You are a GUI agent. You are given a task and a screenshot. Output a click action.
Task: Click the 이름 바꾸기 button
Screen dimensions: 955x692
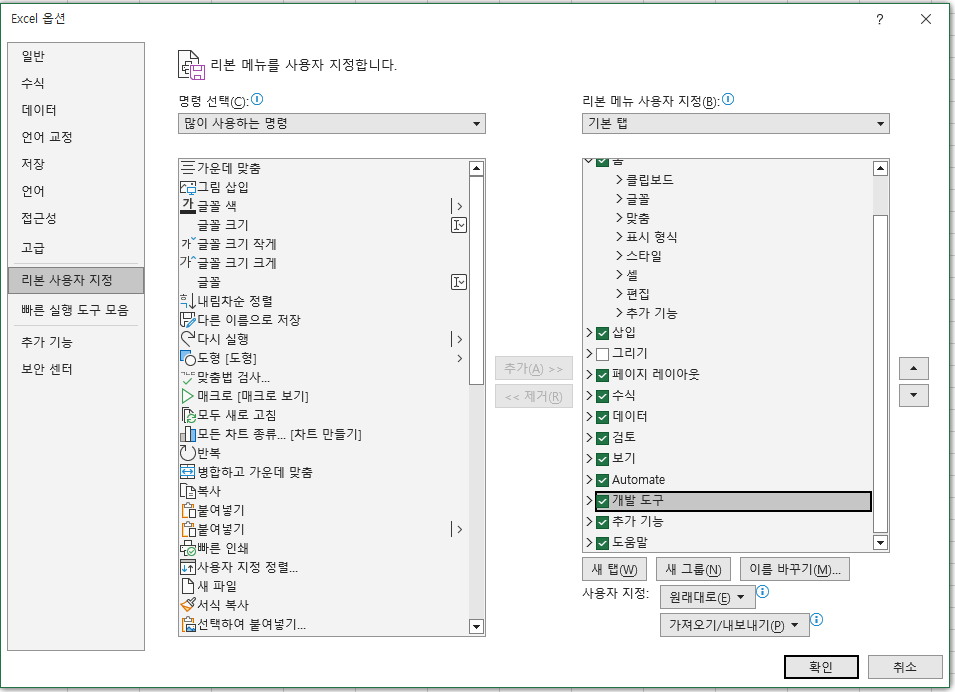(x=795, y=570)
